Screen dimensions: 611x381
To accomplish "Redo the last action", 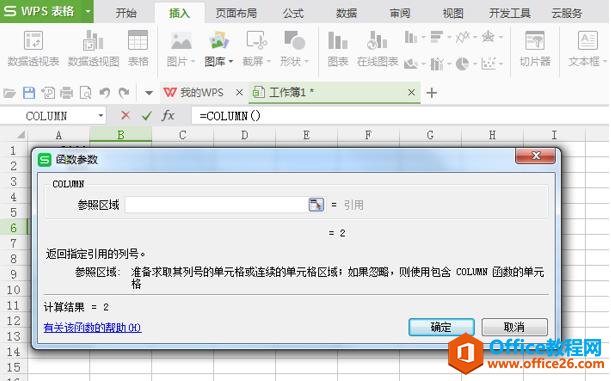I will (124, 93).
